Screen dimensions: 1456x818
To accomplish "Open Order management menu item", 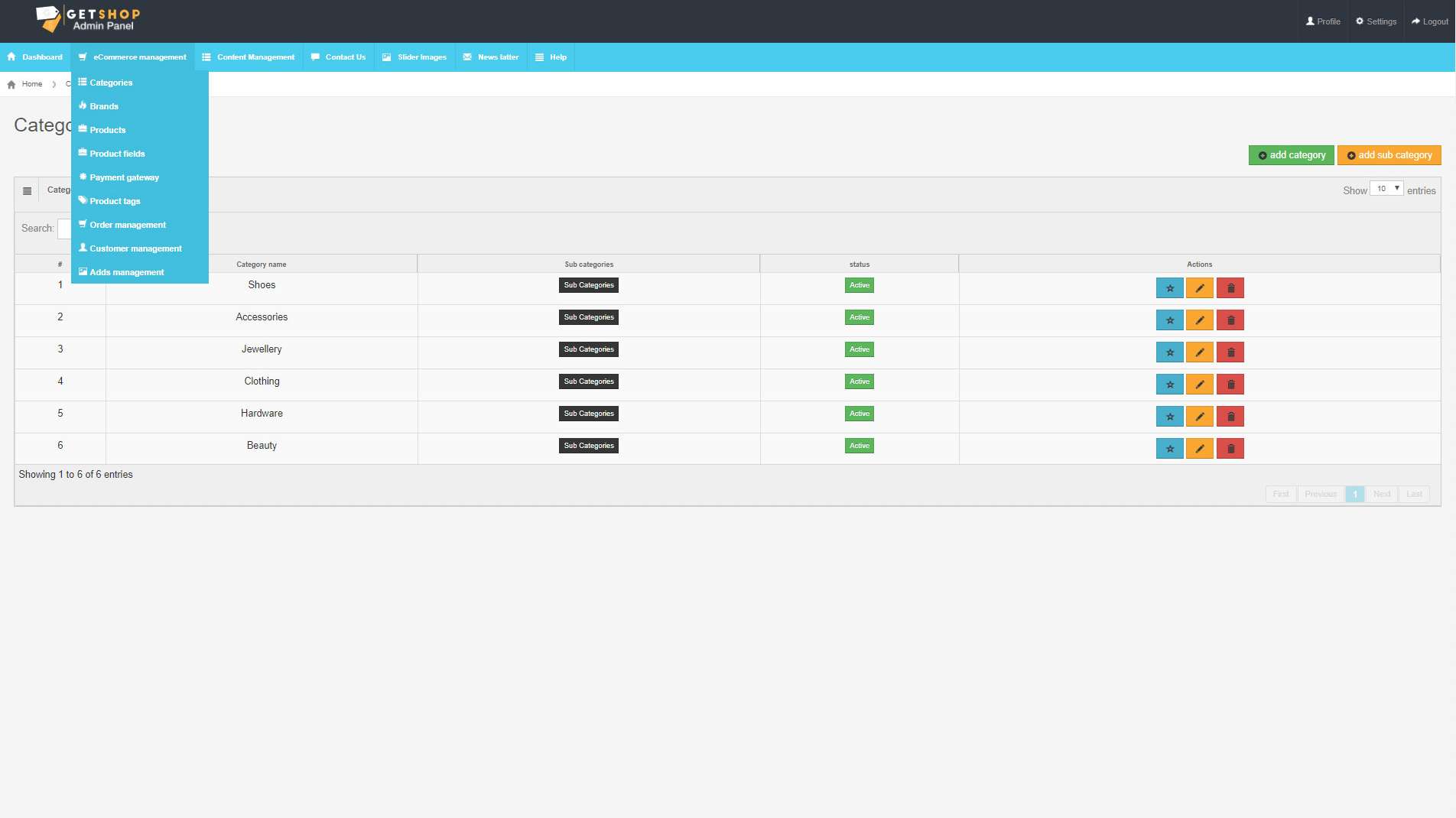I will pos(128,225).
